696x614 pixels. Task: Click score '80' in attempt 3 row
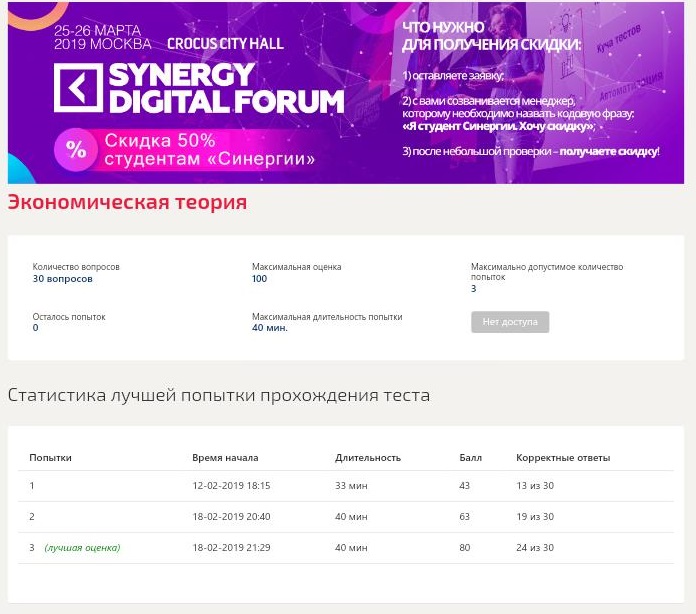pos(464,548)
